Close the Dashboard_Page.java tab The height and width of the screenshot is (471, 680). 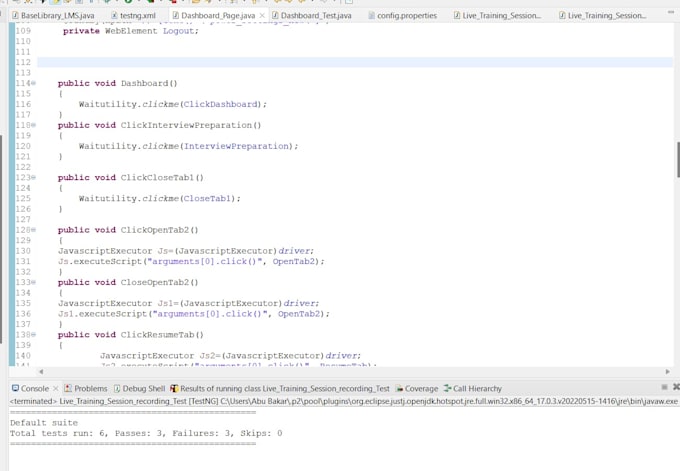pyautogui.click(x=263, y=16)
